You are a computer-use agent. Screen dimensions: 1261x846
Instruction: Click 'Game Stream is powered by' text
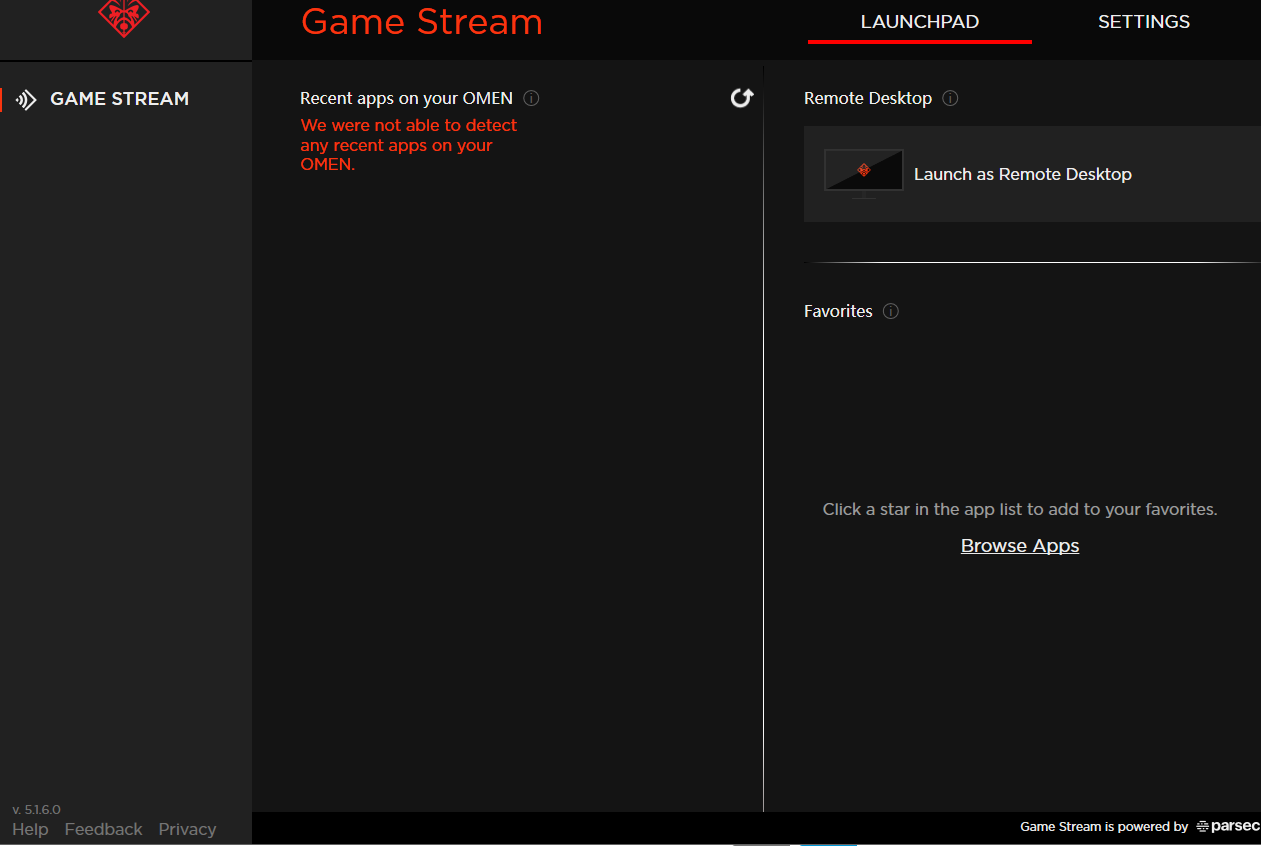1104,827
